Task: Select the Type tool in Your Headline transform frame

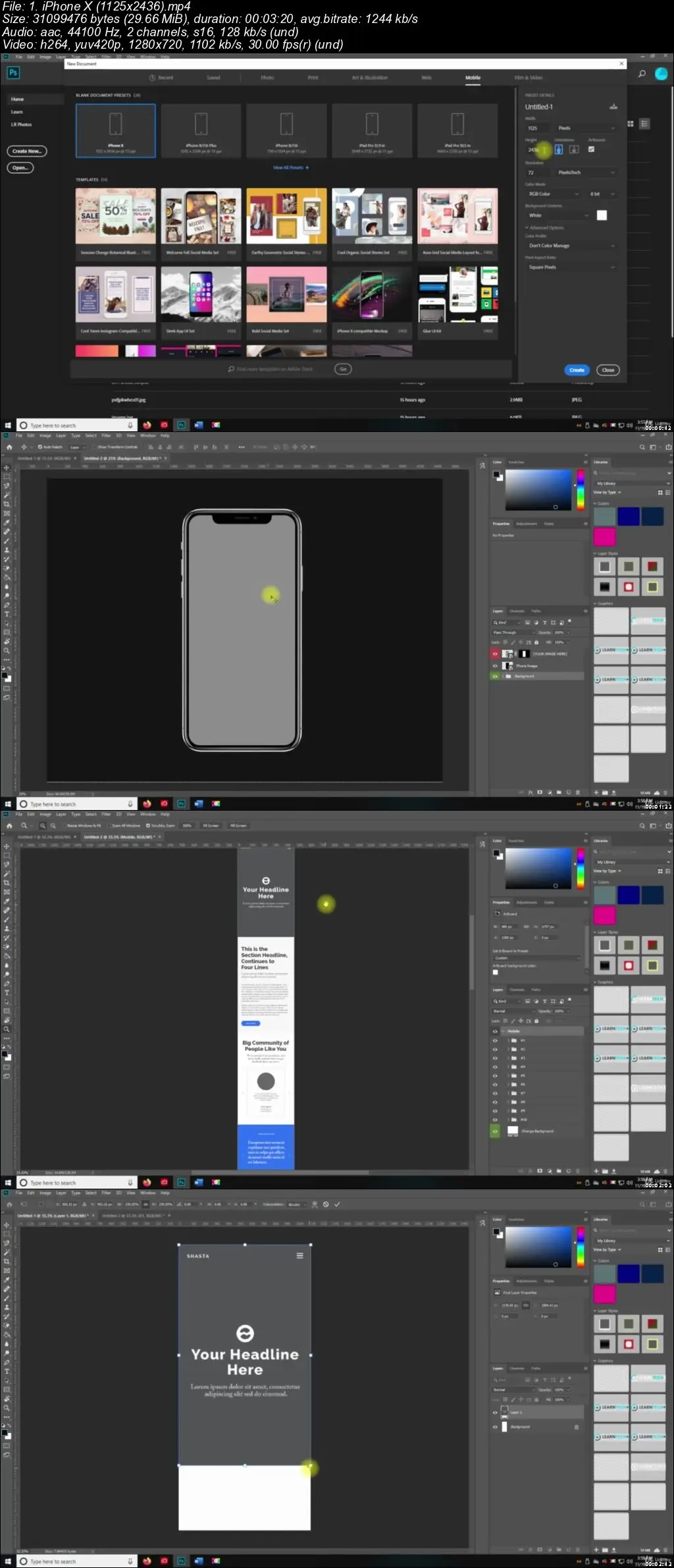Action: pos(7,1371)
